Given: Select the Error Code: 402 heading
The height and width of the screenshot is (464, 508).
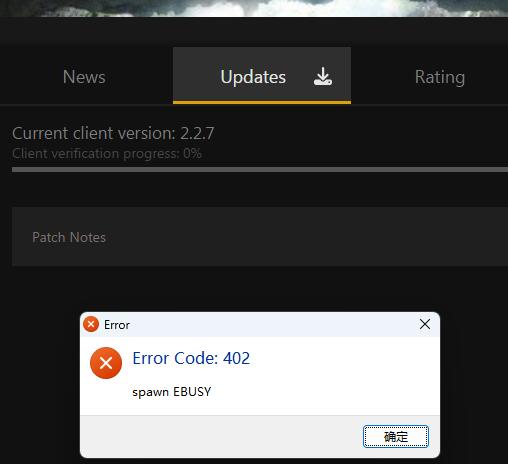Looking at the screenshot, I should pos(191,358).
